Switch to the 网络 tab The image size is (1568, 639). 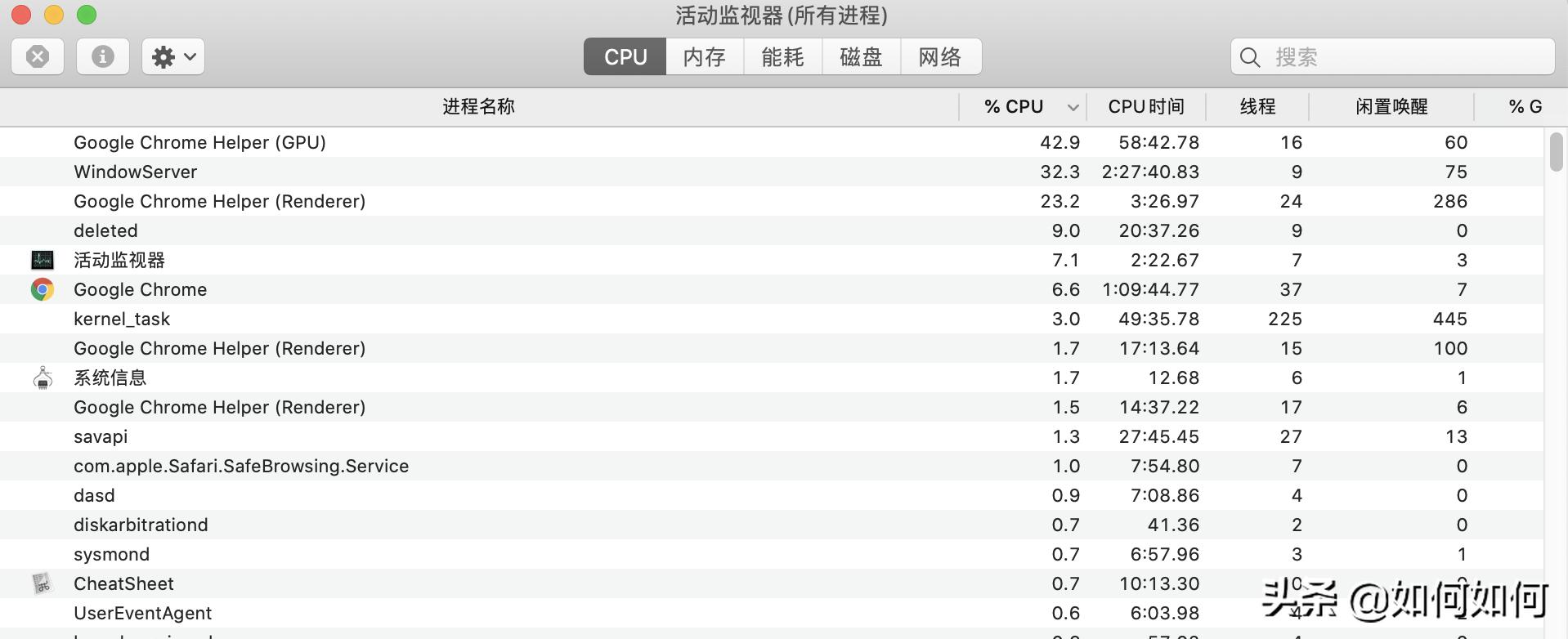[x=939, y=56]
